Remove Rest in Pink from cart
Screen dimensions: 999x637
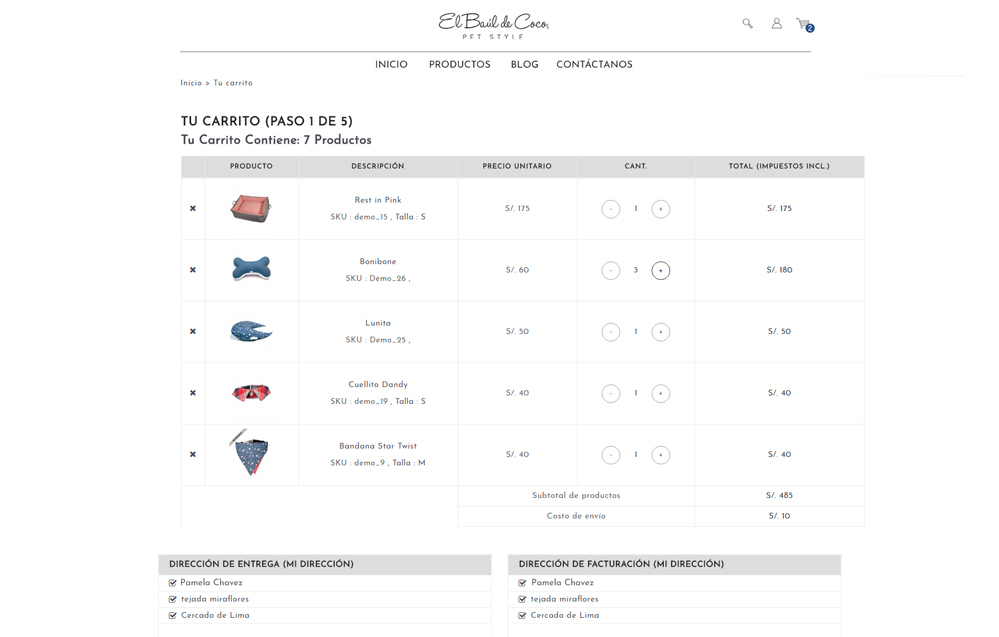(x=193, y=209)
